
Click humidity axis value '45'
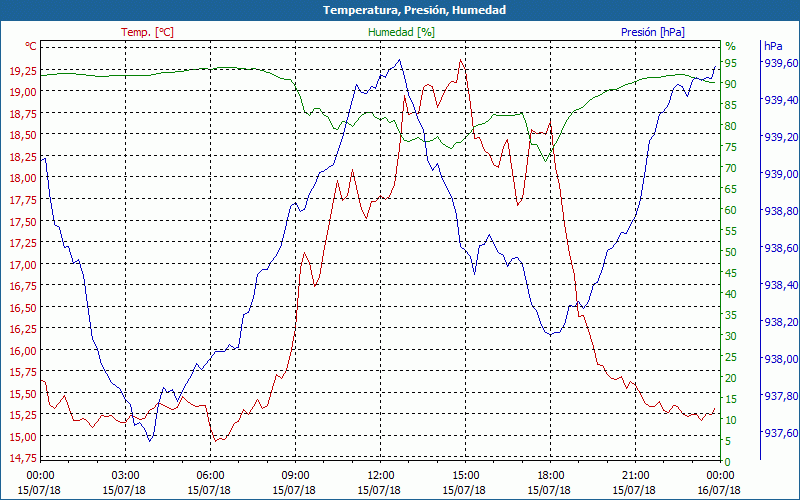tap(731, 273)
